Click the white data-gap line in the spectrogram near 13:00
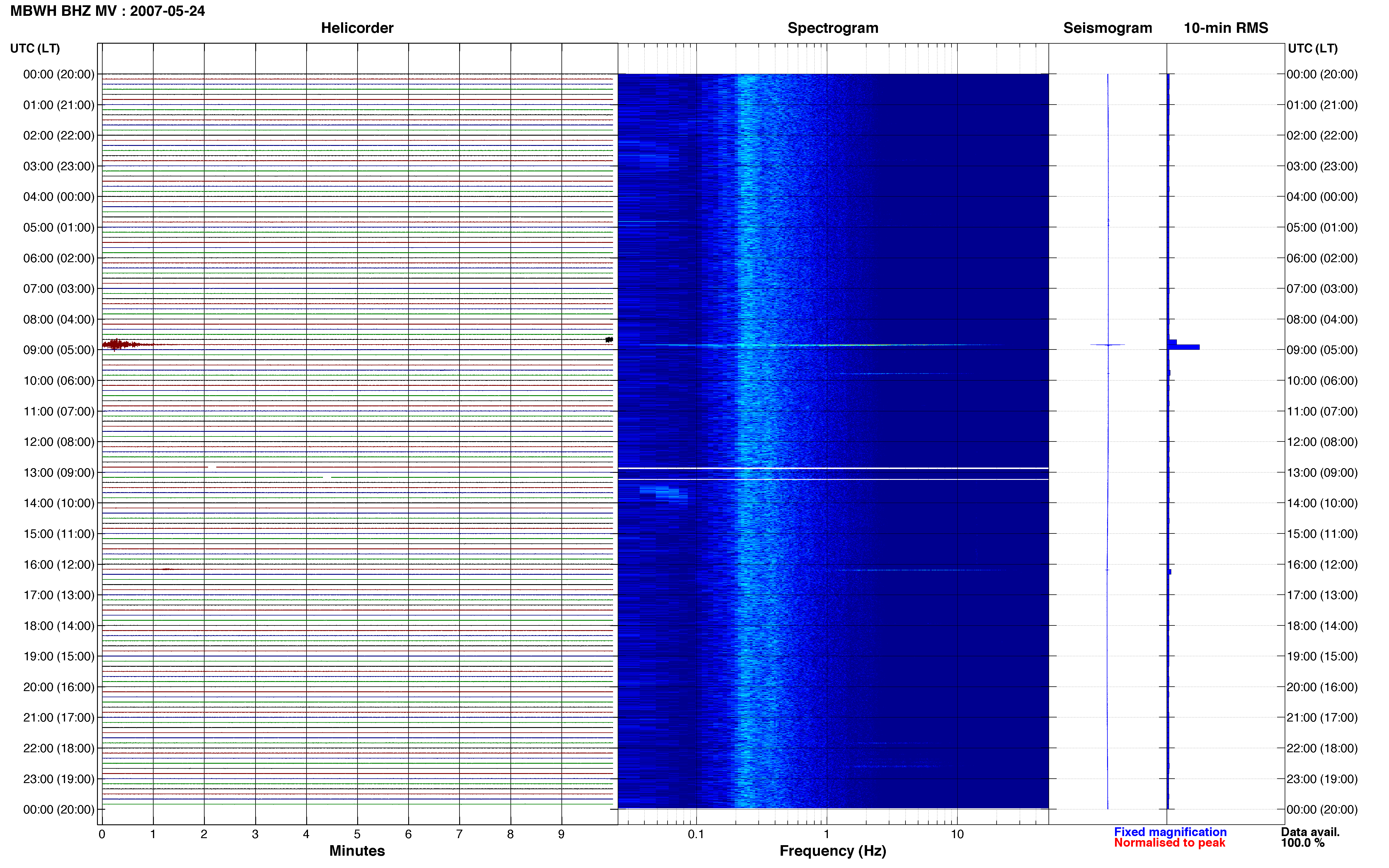This screenshot has height=868, width=1389. 833,468
